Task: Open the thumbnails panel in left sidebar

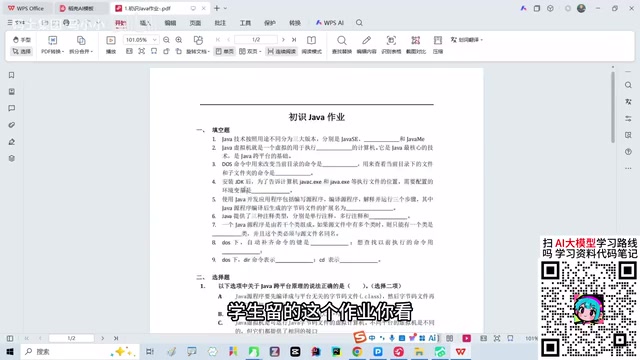Action: (11, 91)
